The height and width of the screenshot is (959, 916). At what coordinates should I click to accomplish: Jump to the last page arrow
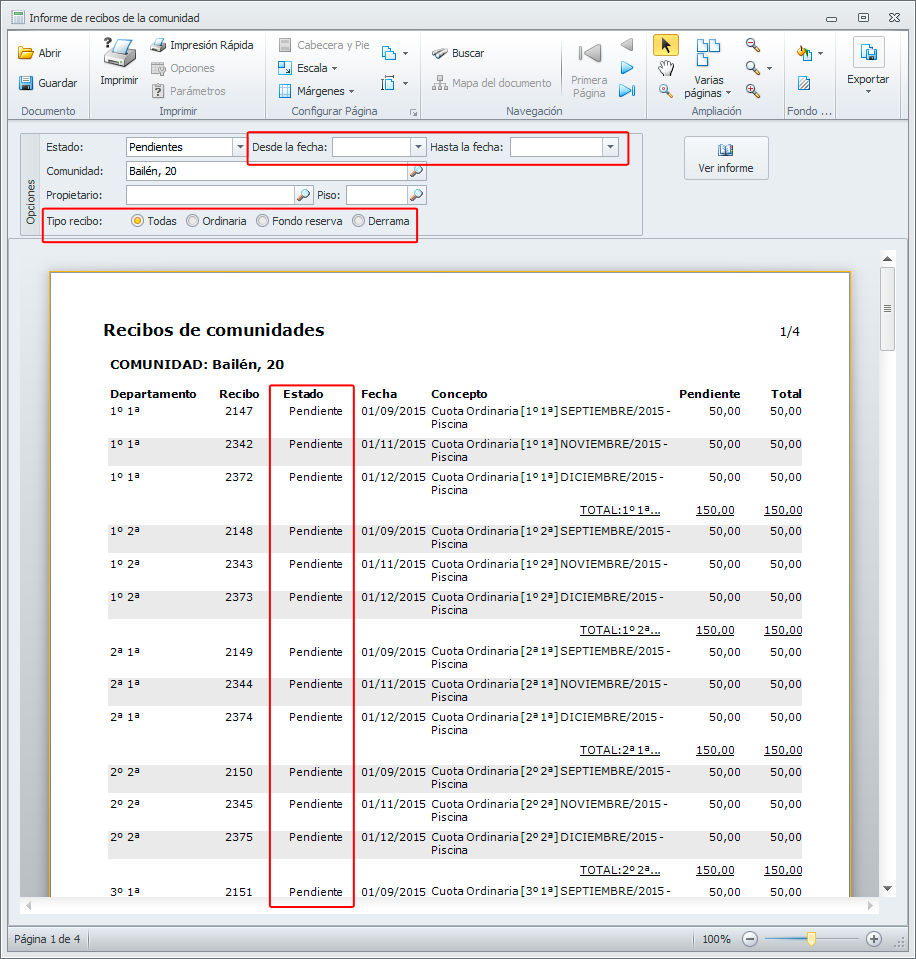point(627,91)
